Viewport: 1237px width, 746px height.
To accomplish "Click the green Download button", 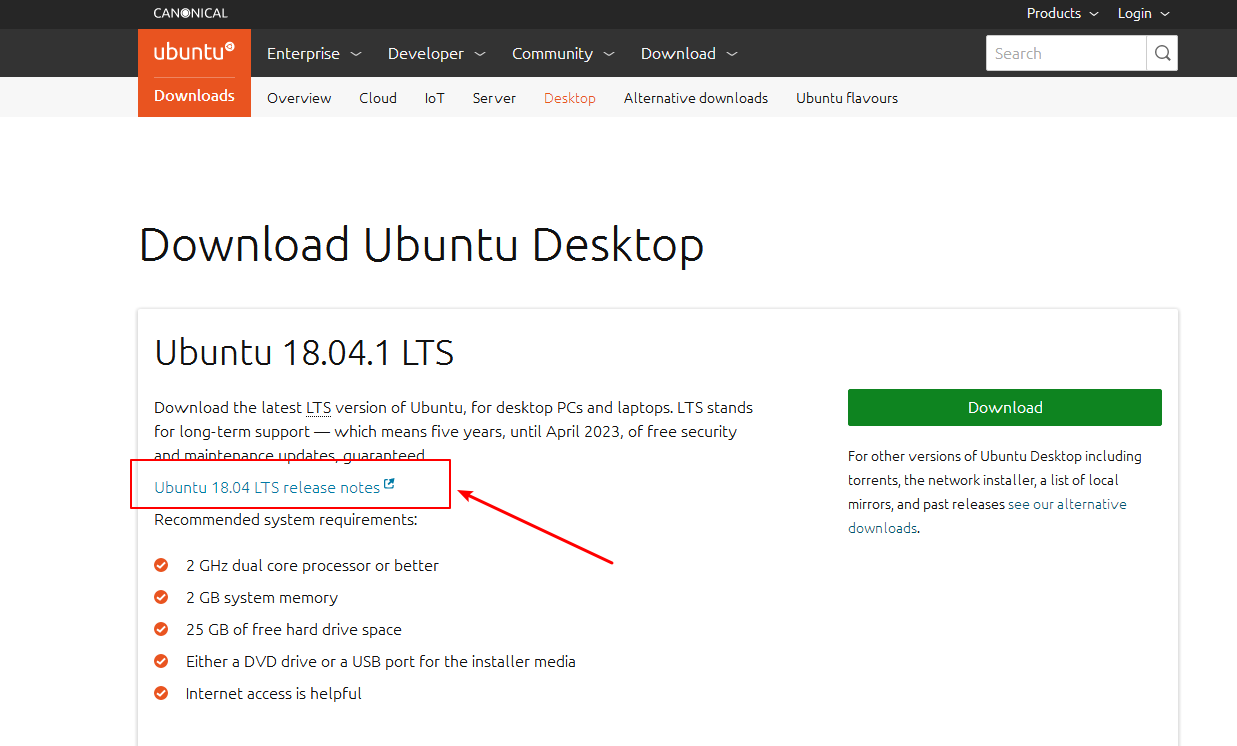I will [1004, 407].
